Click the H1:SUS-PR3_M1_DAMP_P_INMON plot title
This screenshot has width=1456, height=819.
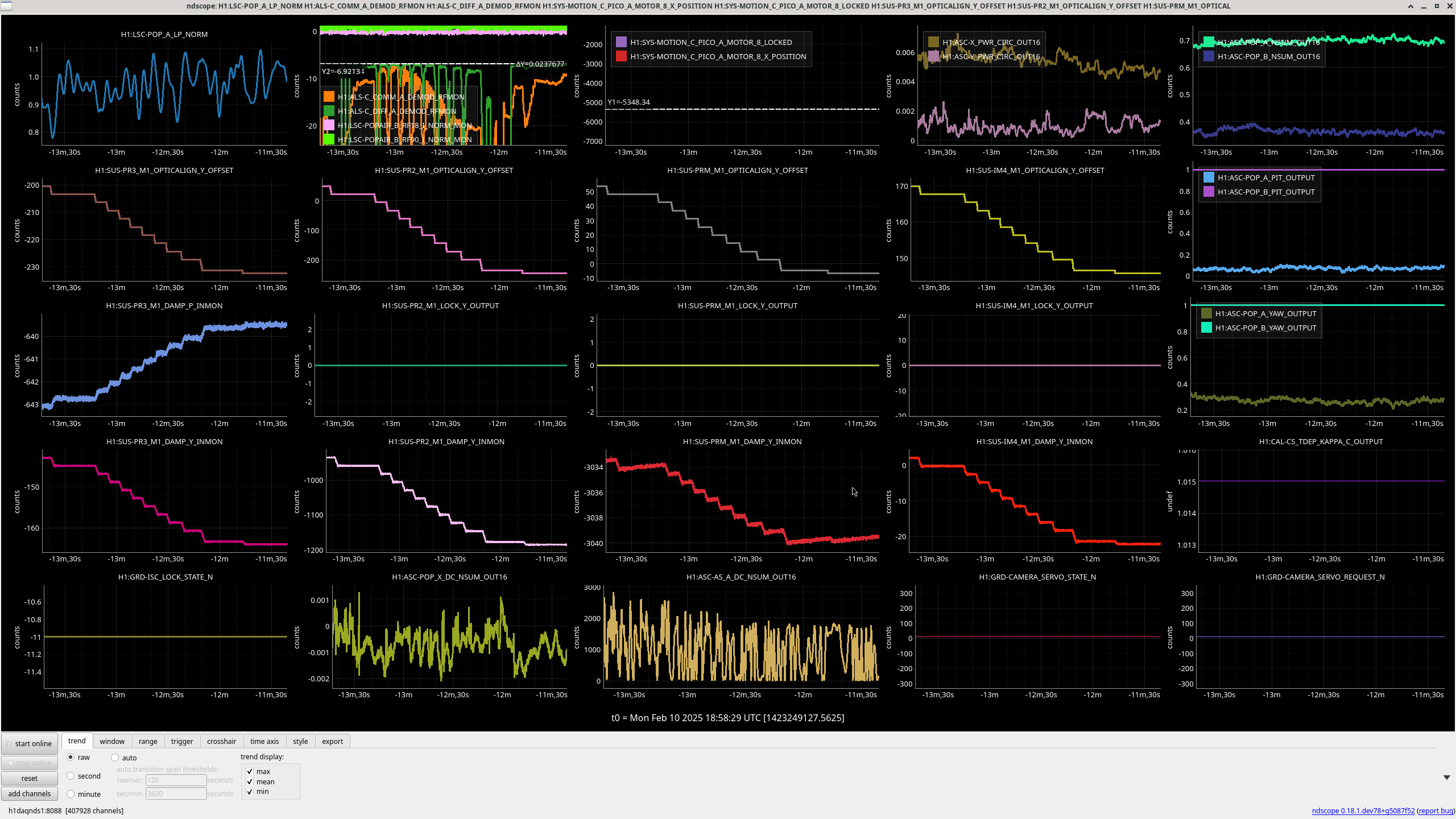tap(164, 306)
